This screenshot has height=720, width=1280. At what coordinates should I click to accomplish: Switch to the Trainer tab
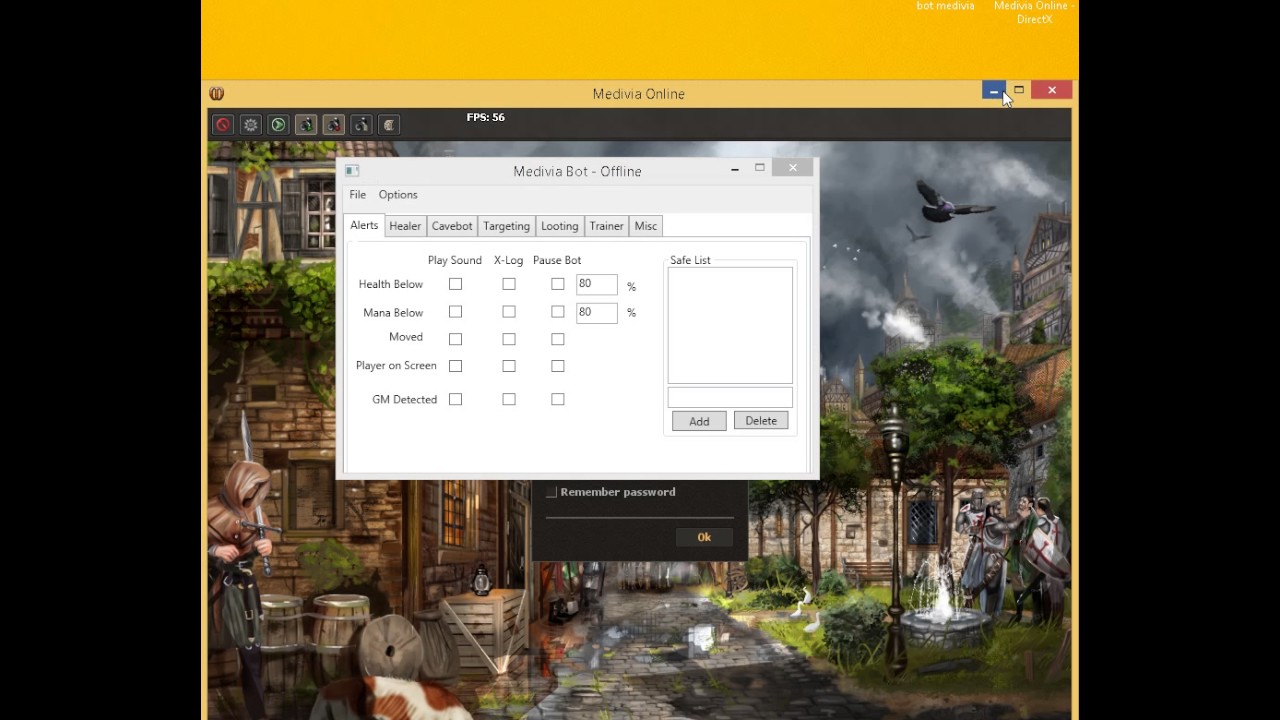coord(607,226)
